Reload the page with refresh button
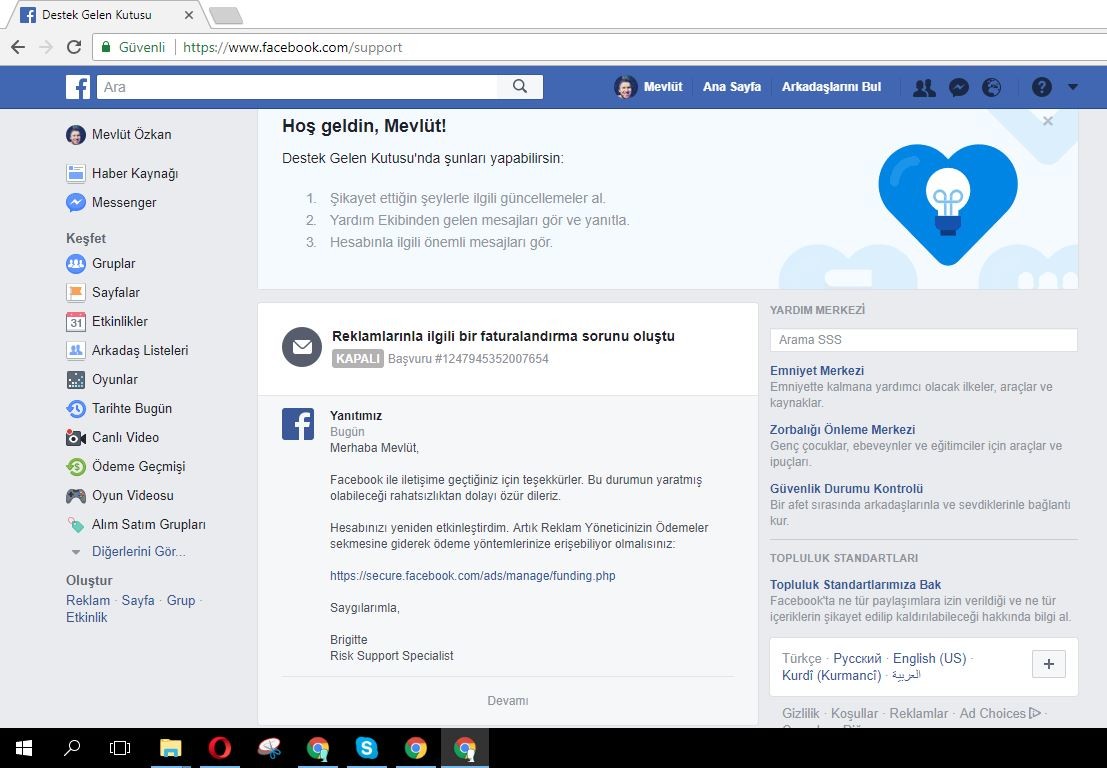Image resolution: width=1107 pixels, height=768 pixels. (73, 47)
